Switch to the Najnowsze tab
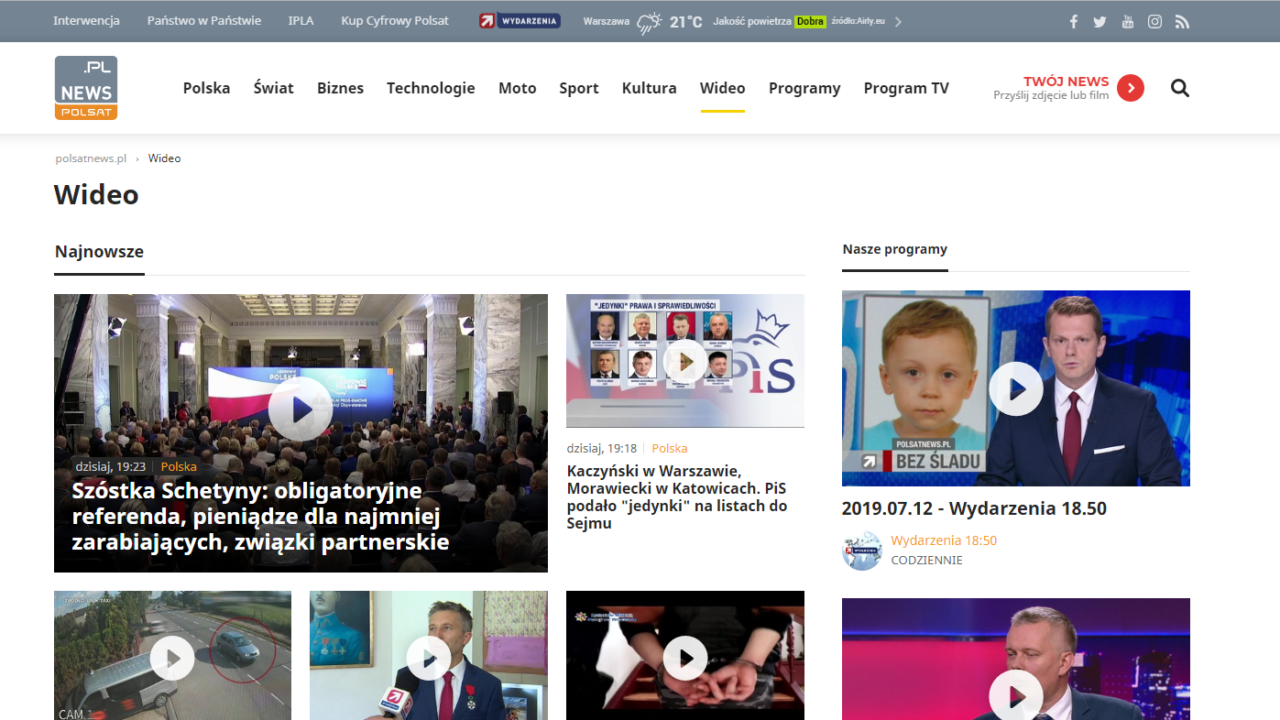The image size is (1280, 720). tap(99, 252)
